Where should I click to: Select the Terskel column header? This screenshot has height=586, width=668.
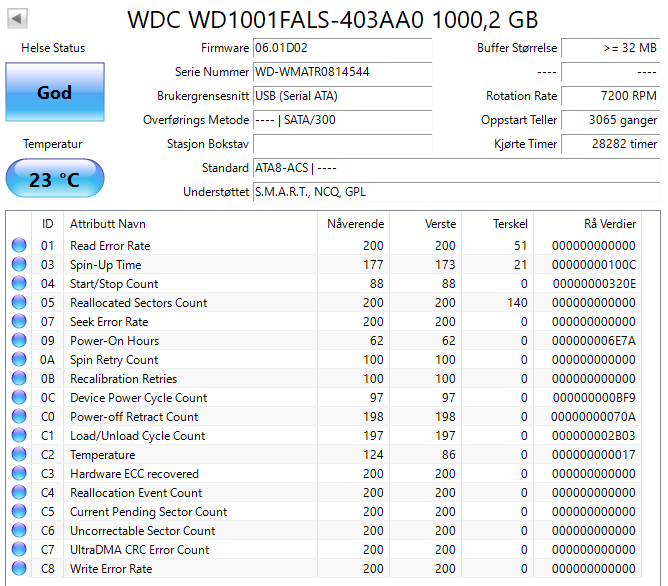tap(510, 223)
